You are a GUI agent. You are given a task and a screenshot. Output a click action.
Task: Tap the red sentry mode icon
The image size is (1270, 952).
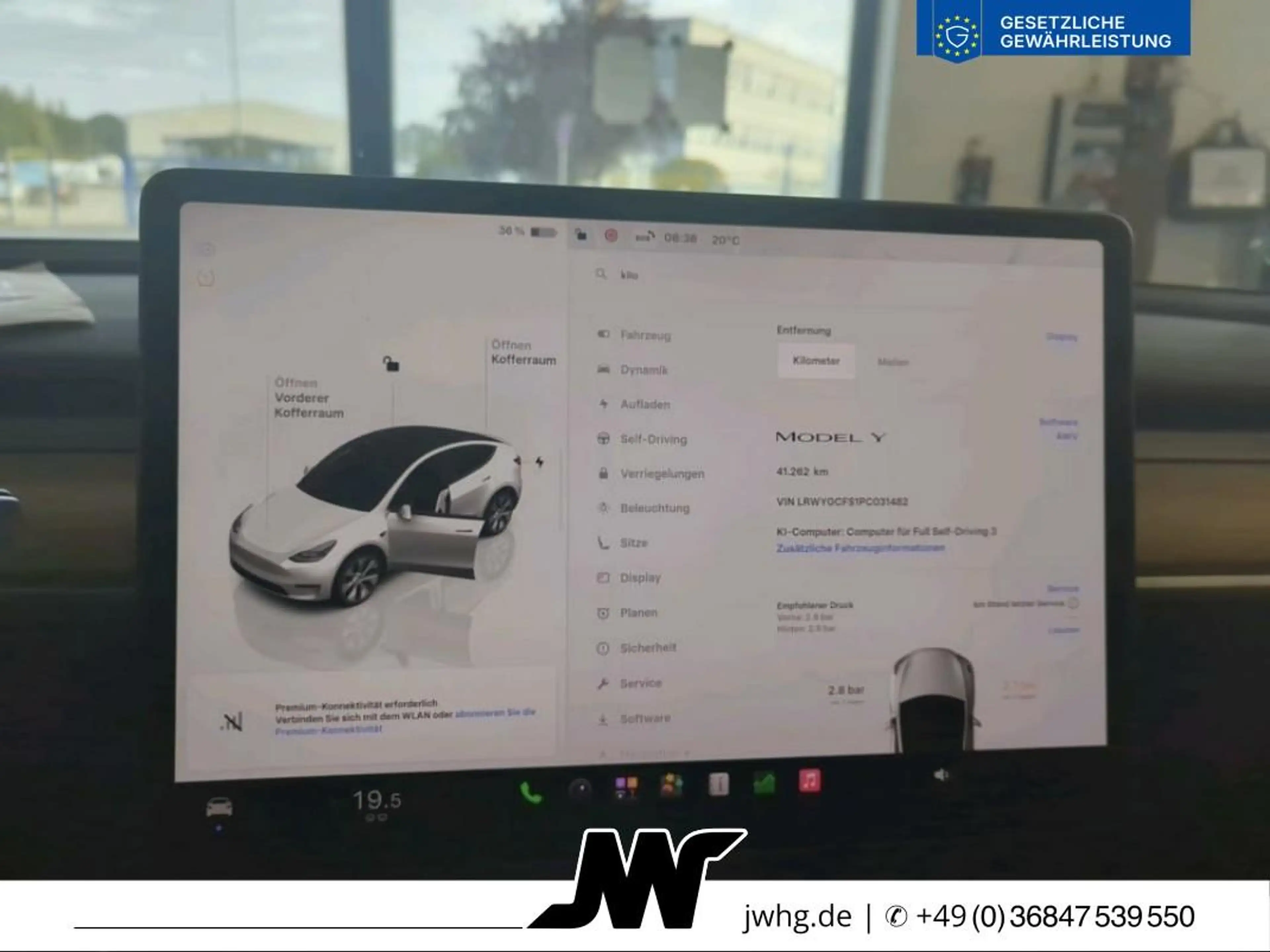click(611, 236)
